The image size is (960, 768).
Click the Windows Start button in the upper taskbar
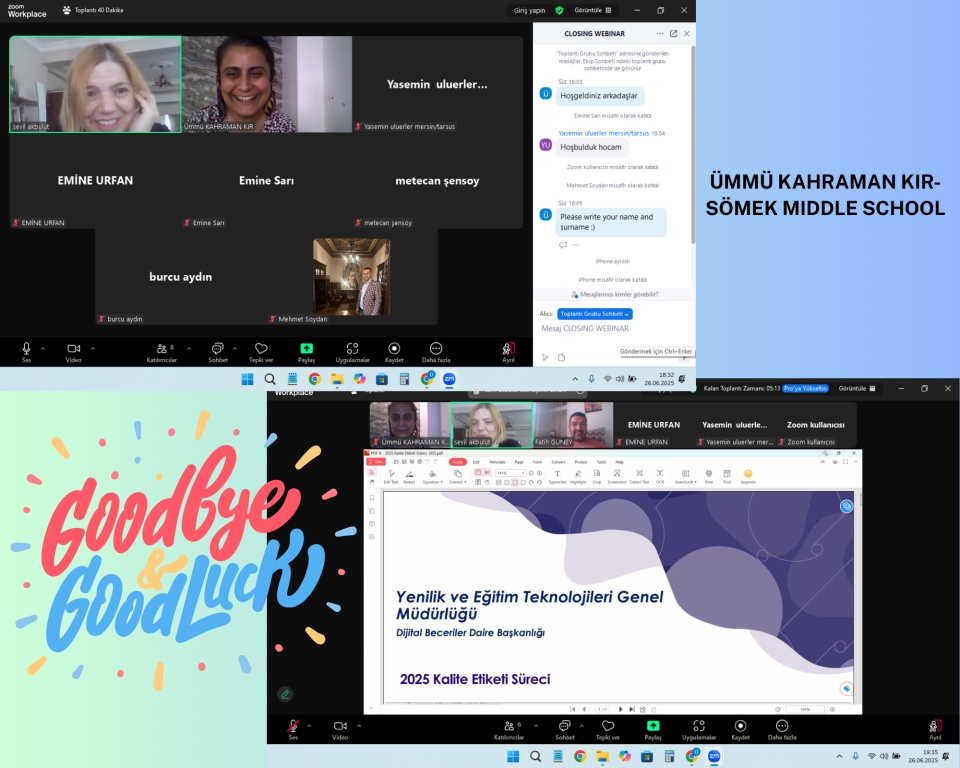pyautogui.click(x=247, y=379)
